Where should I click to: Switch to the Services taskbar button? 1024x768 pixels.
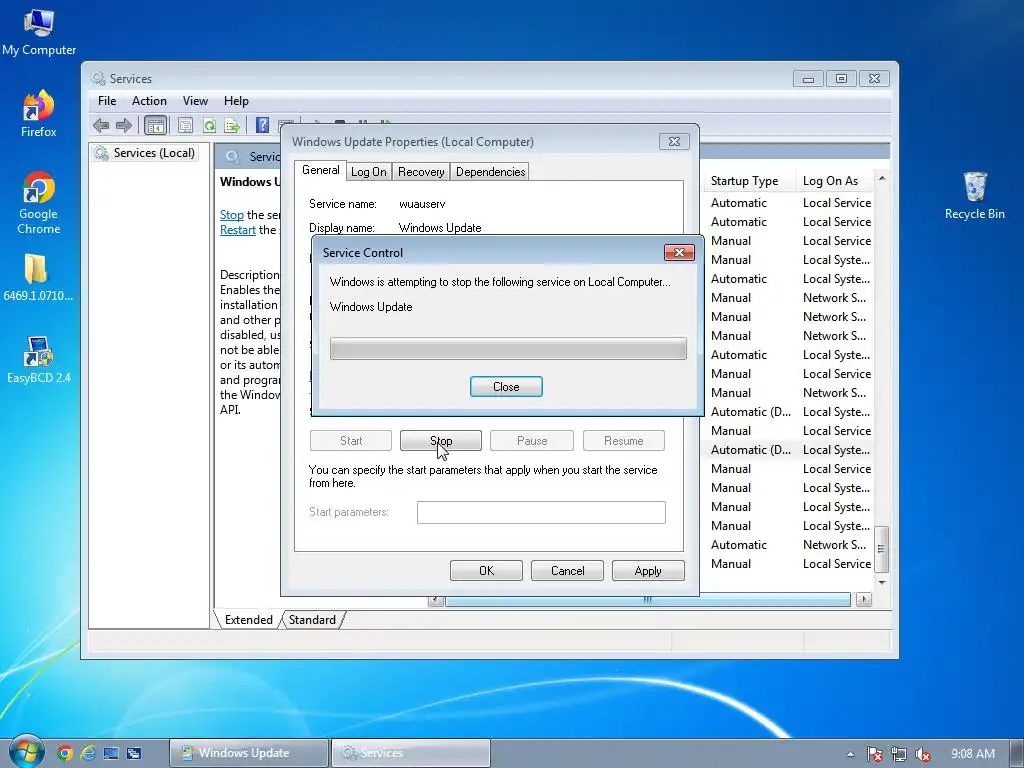coord(411,753)
